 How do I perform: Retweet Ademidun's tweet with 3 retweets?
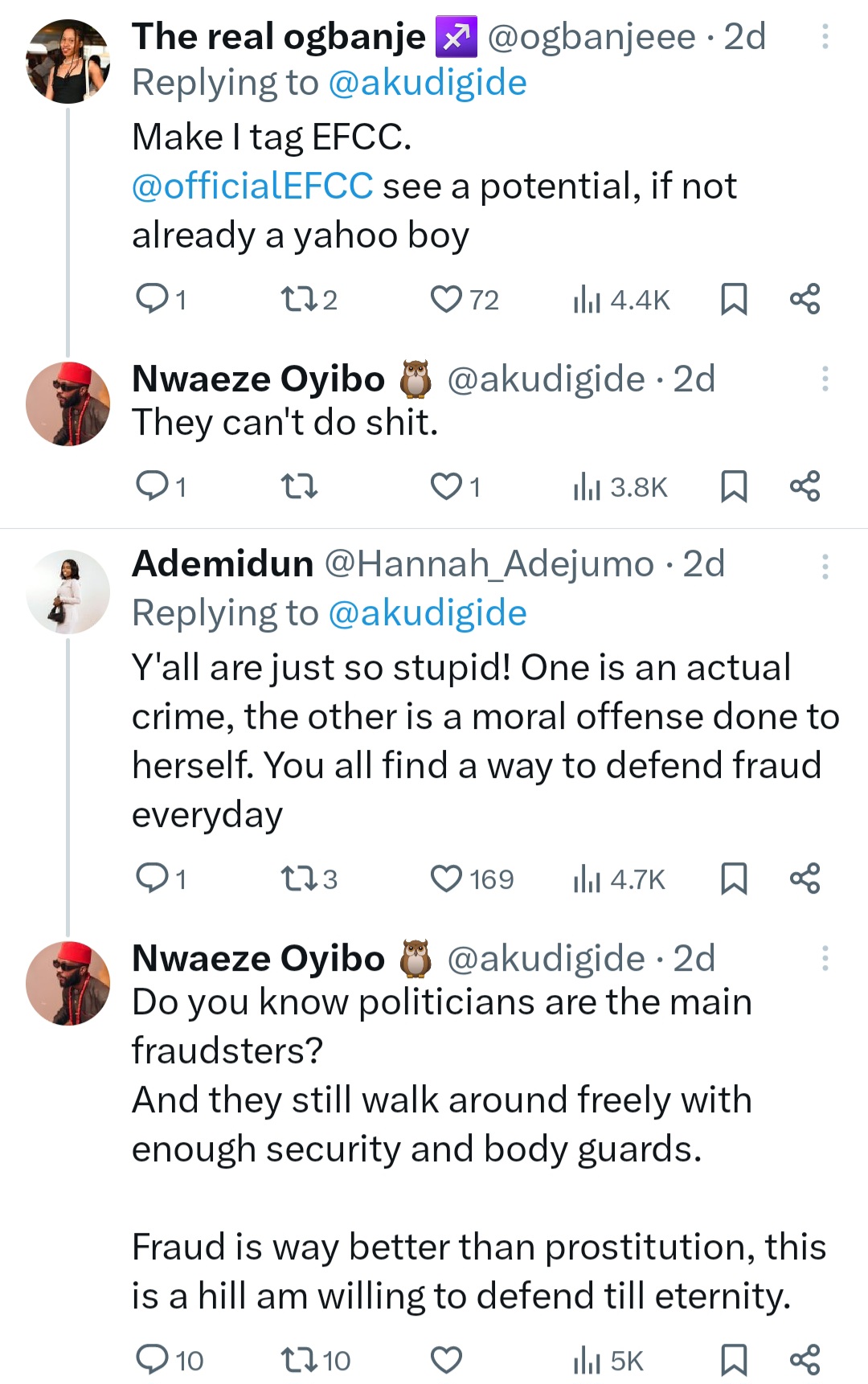(x=298, y=878)
